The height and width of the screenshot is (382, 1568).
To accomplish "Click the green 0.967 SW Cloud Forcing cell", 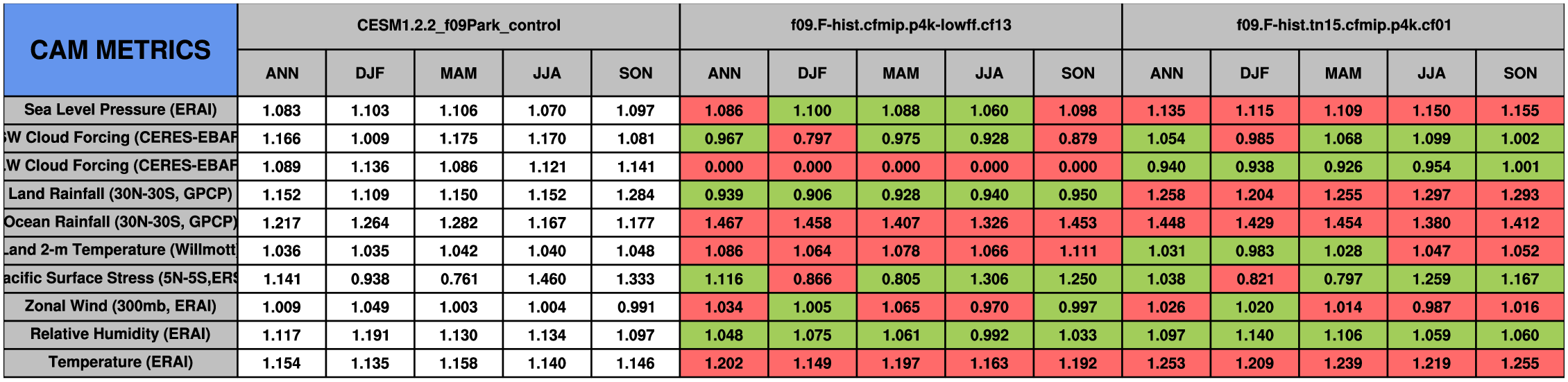I will tap(724, 138).
